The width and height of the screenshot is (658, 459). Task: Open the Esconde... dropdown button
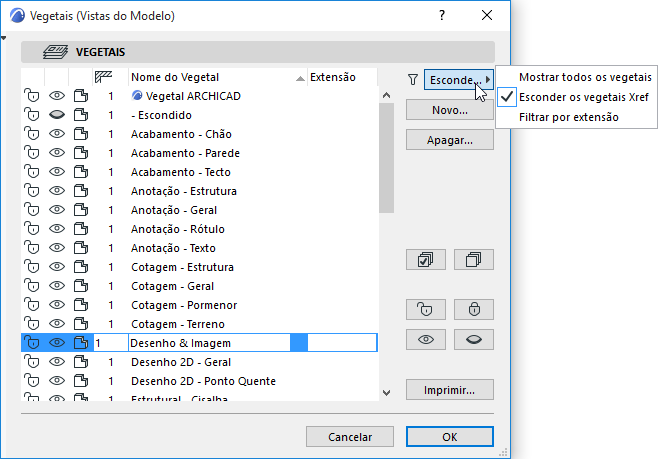[459, 79]
